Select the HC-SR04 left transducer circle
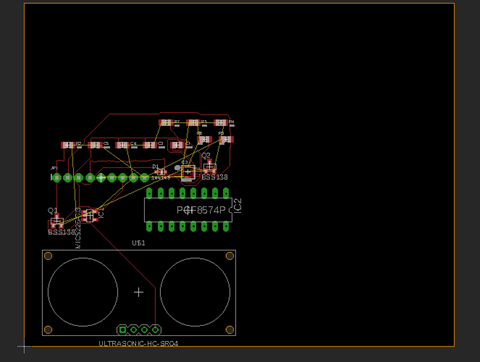 (83, 292)
